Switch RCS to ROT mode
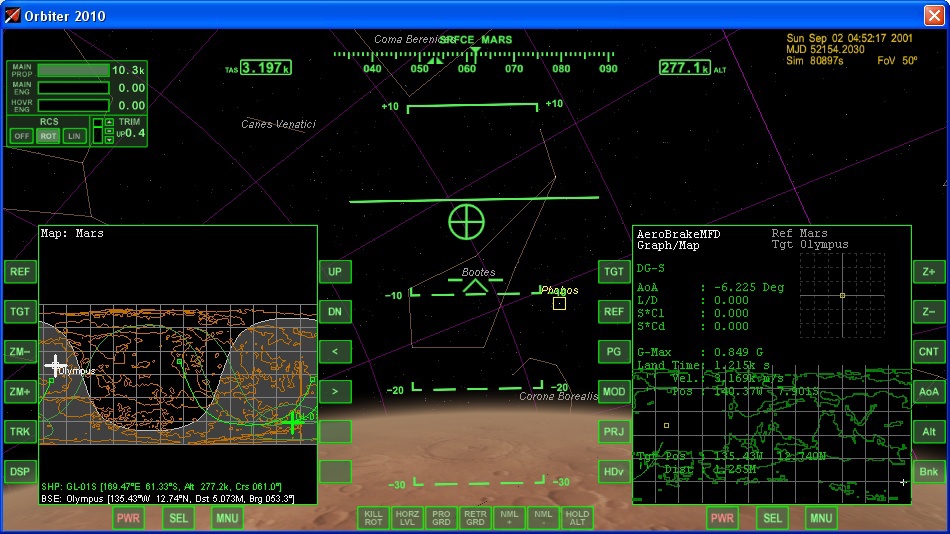The width and height of the screenshot is (950, 534). pyautogui.click(x=48, y=136)
